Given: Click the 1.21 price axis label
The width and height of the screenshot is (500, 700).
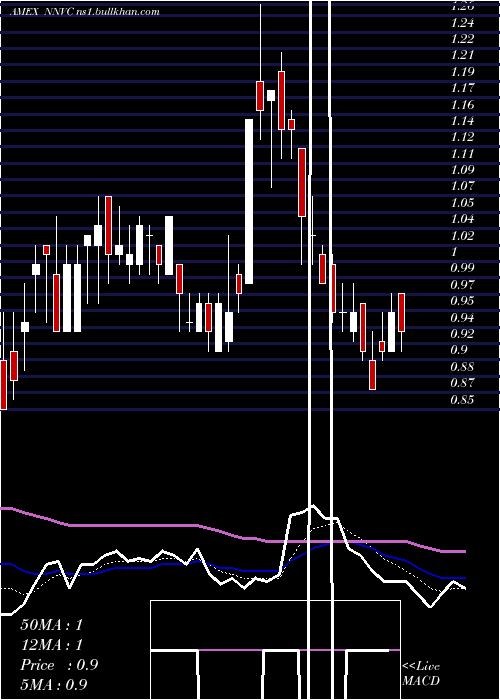Looking at the screenshot, I should point(462,55).
